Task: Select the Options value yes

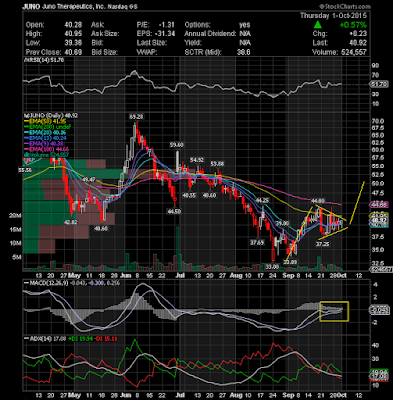Action: tap(245, 25)
